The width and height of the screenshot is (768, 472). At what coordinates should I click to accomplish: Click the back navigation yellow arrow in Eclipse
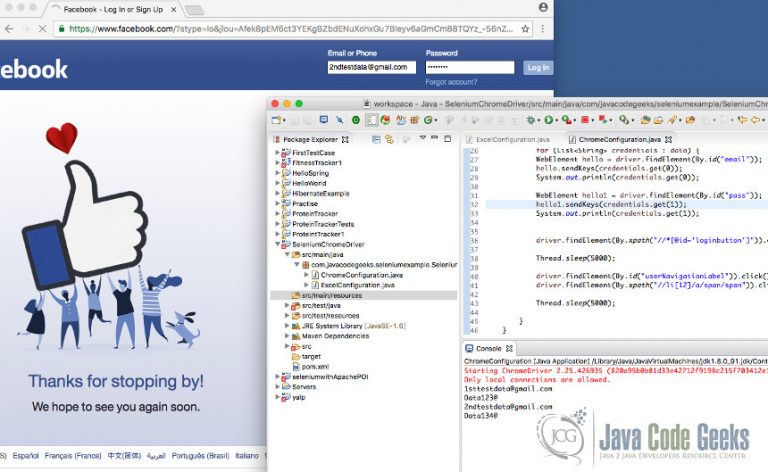[x=756, y=119]
